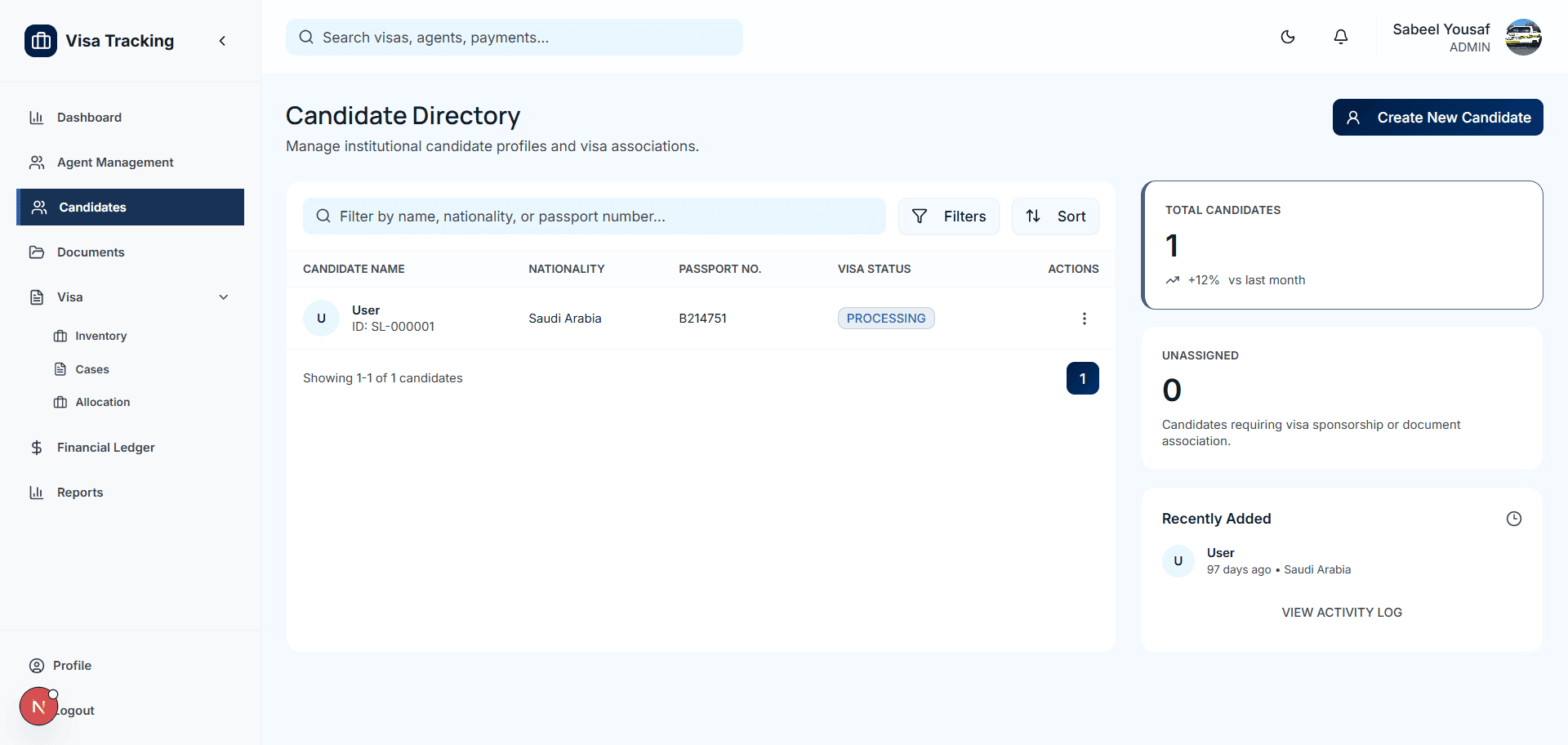This screenshot has height=745, width=1568.
Task: Open the Documents section
Action: click(131, 252)
